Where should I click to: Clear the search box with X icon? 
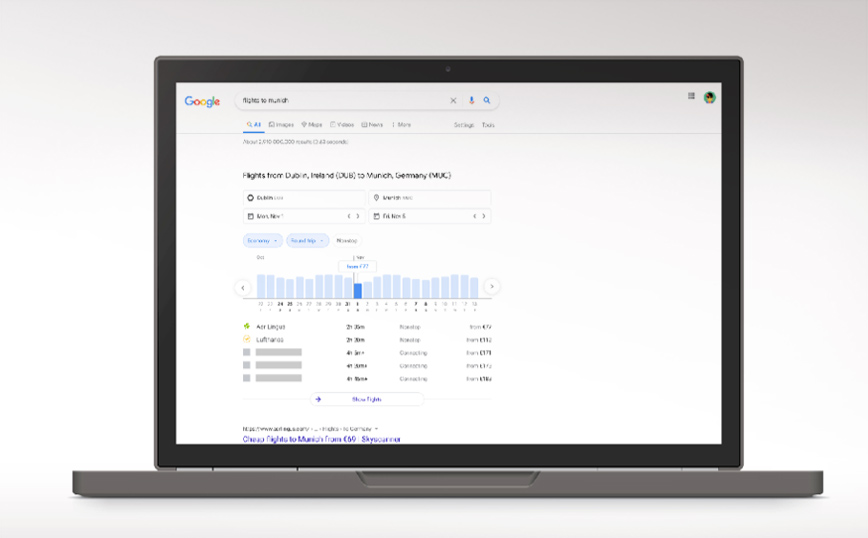click(x=453, y=101)
